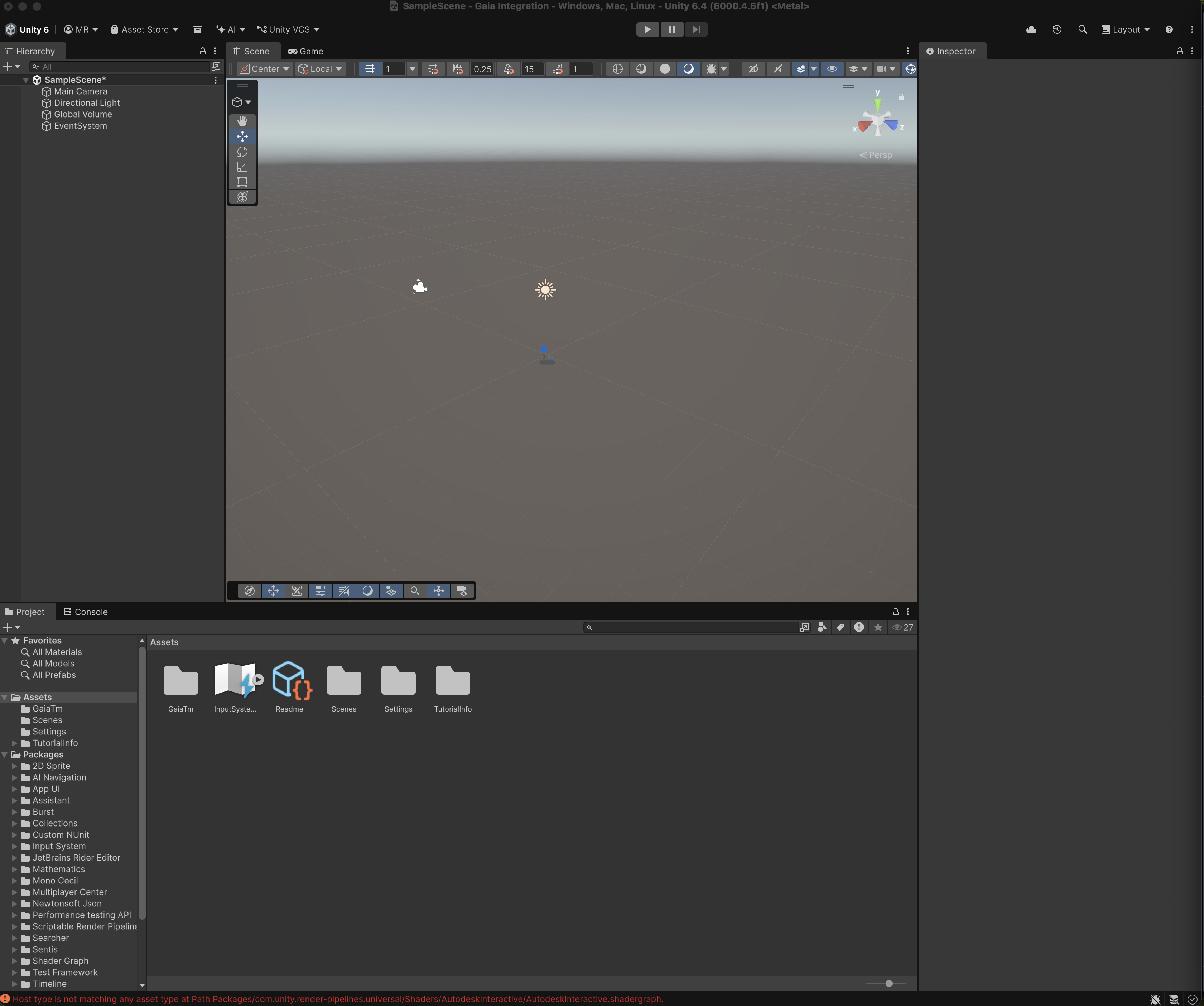This screenshot has width=1204, height=1006.
Task: Click the camera-eye icon in bottom overlay
Action: click(462, 591)
